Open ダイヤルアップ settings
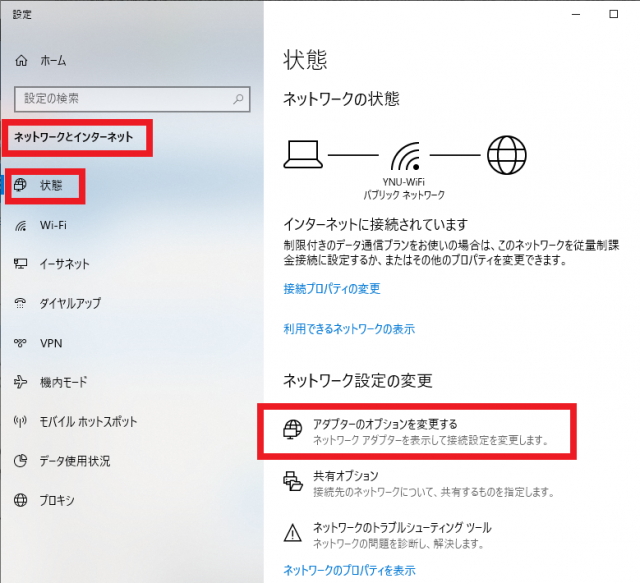 click(70, 303)
